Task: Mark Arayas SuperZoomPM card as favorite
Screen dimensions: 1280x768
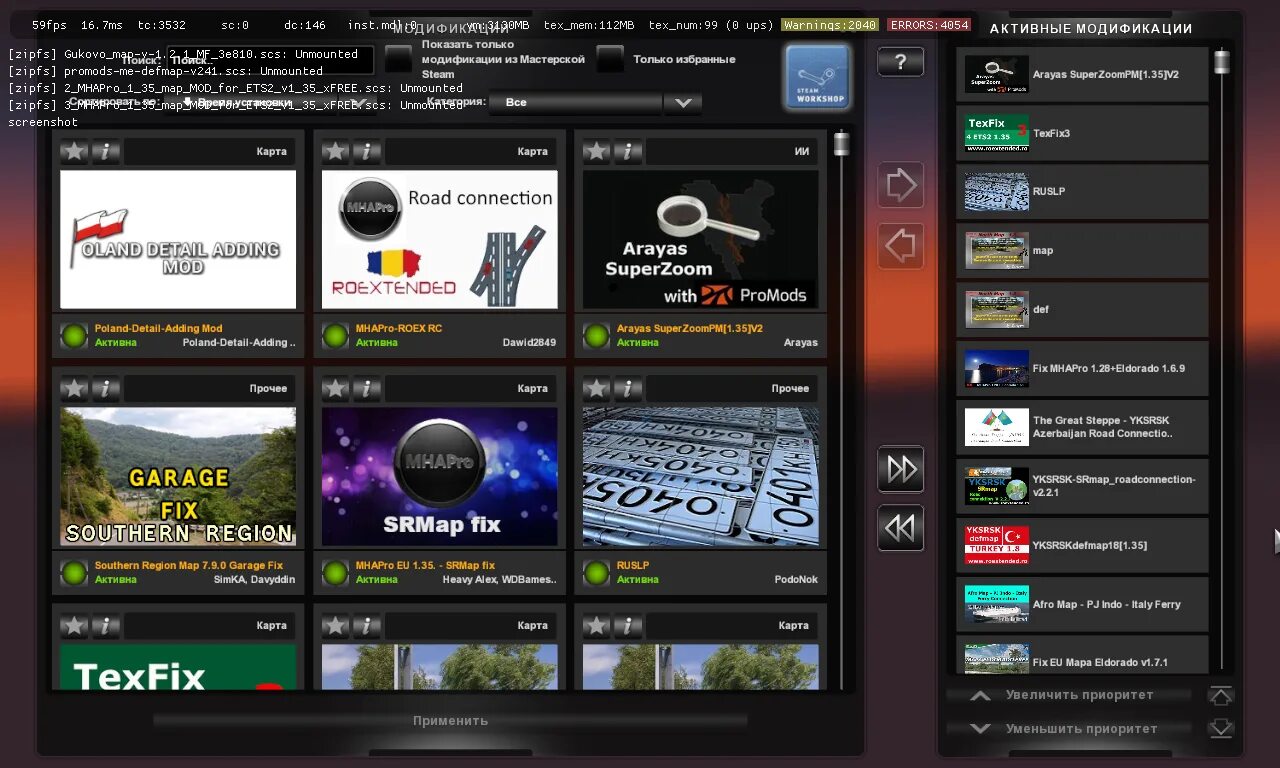Action: 596,151
